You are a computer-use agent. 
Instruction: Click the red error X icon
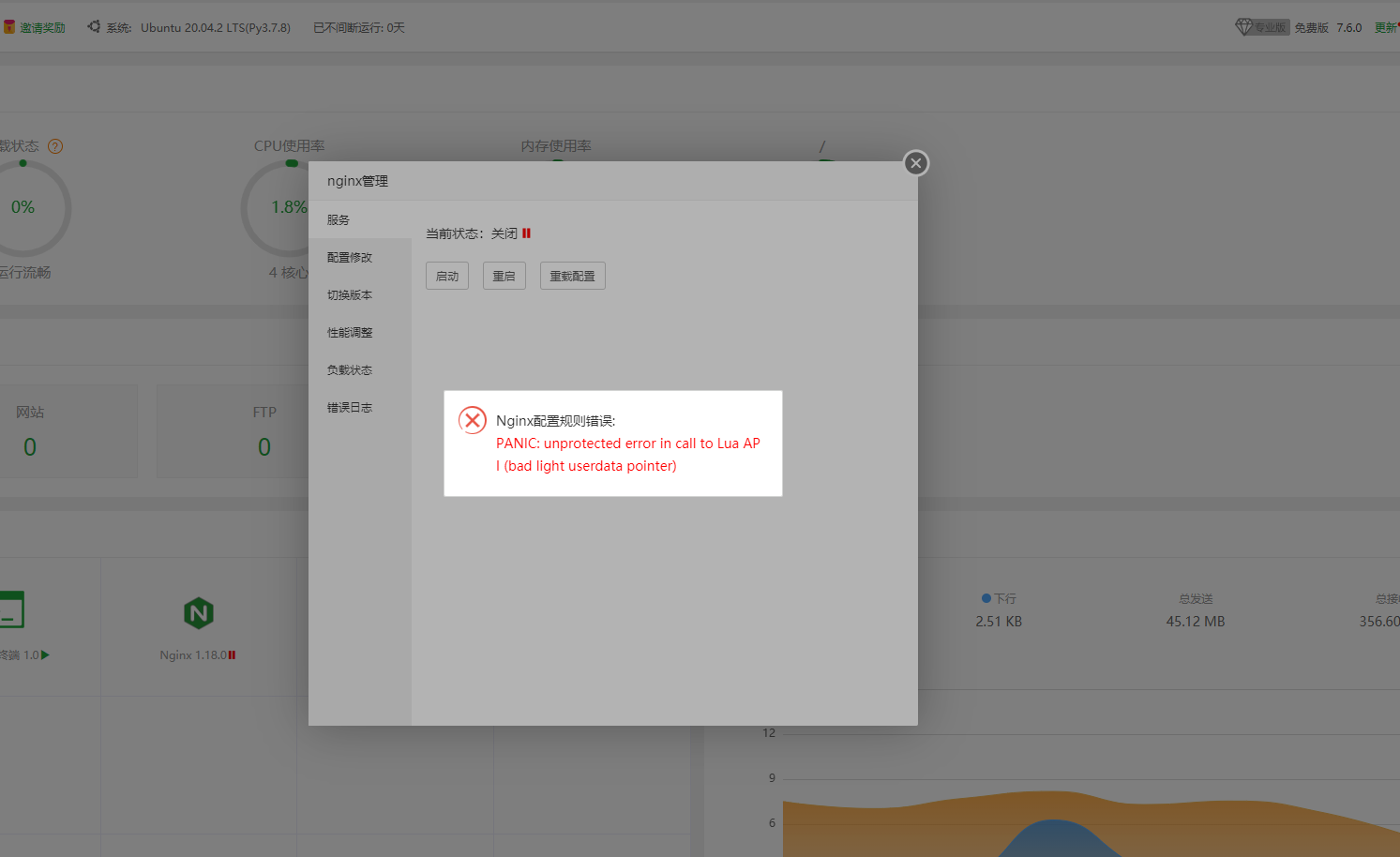(x=473, y=420)
